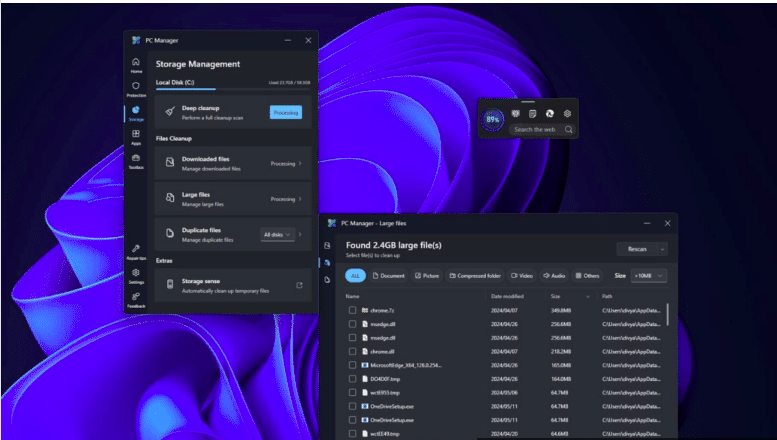Open Edge browser icon in the floating toolbar
Image resolution: width=777 pixels, height=440 pixels.
pyautogui.click(x=550, y=114)
